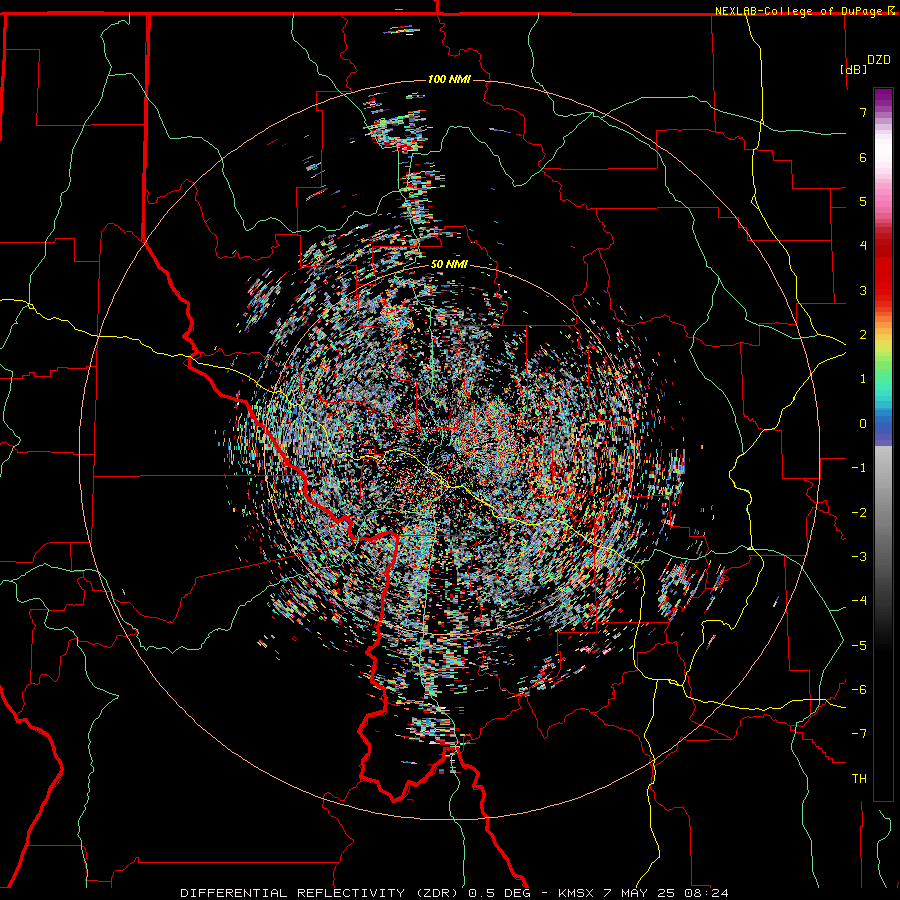Click the -7 value on color scale
Image resolution: width=900 pixels, height=900 pixels.
click(x=859, y=734)
